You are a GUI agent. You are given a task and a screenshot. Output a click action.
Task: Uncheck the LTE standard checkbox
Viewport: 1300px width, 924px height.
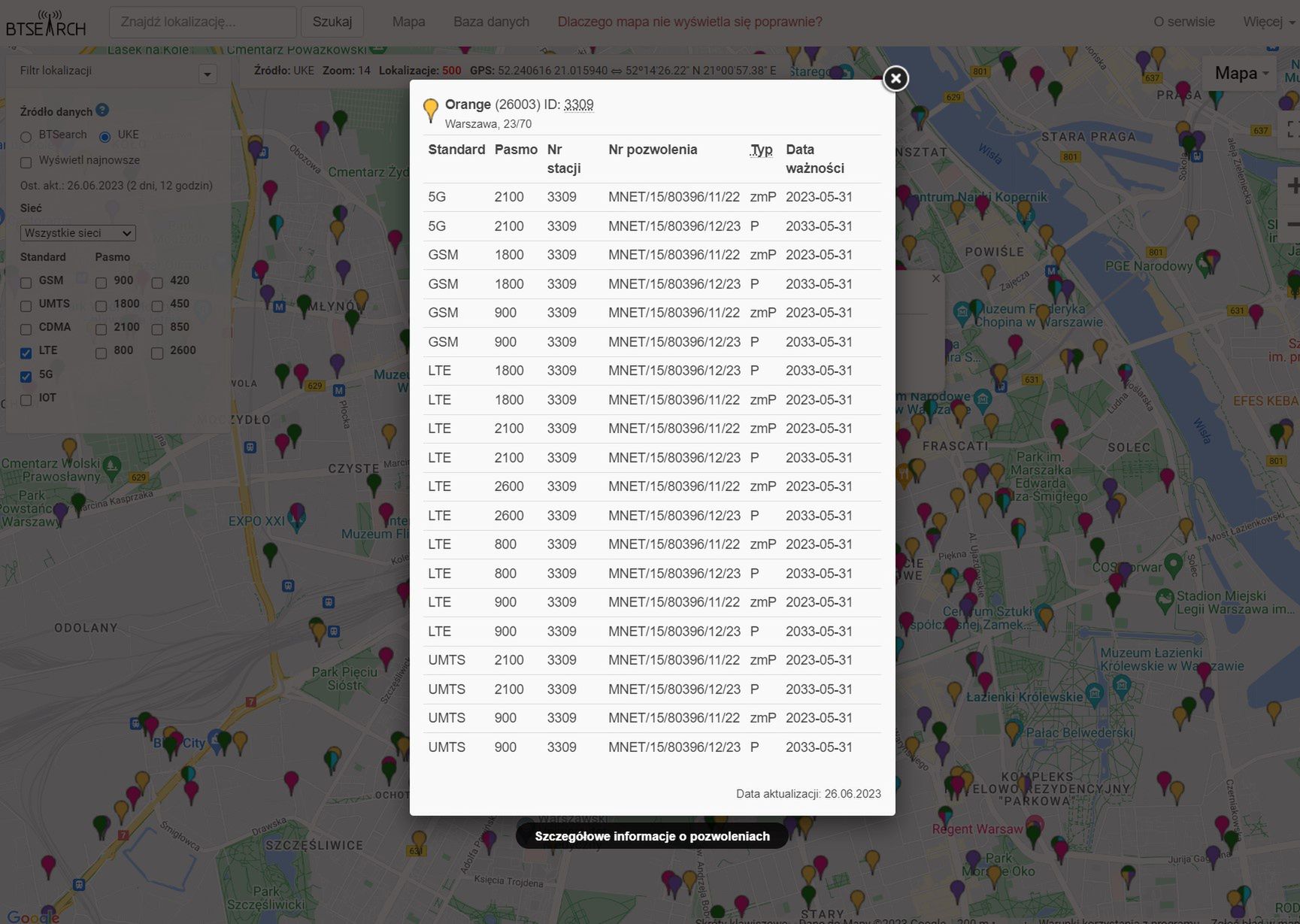point(26,353)
